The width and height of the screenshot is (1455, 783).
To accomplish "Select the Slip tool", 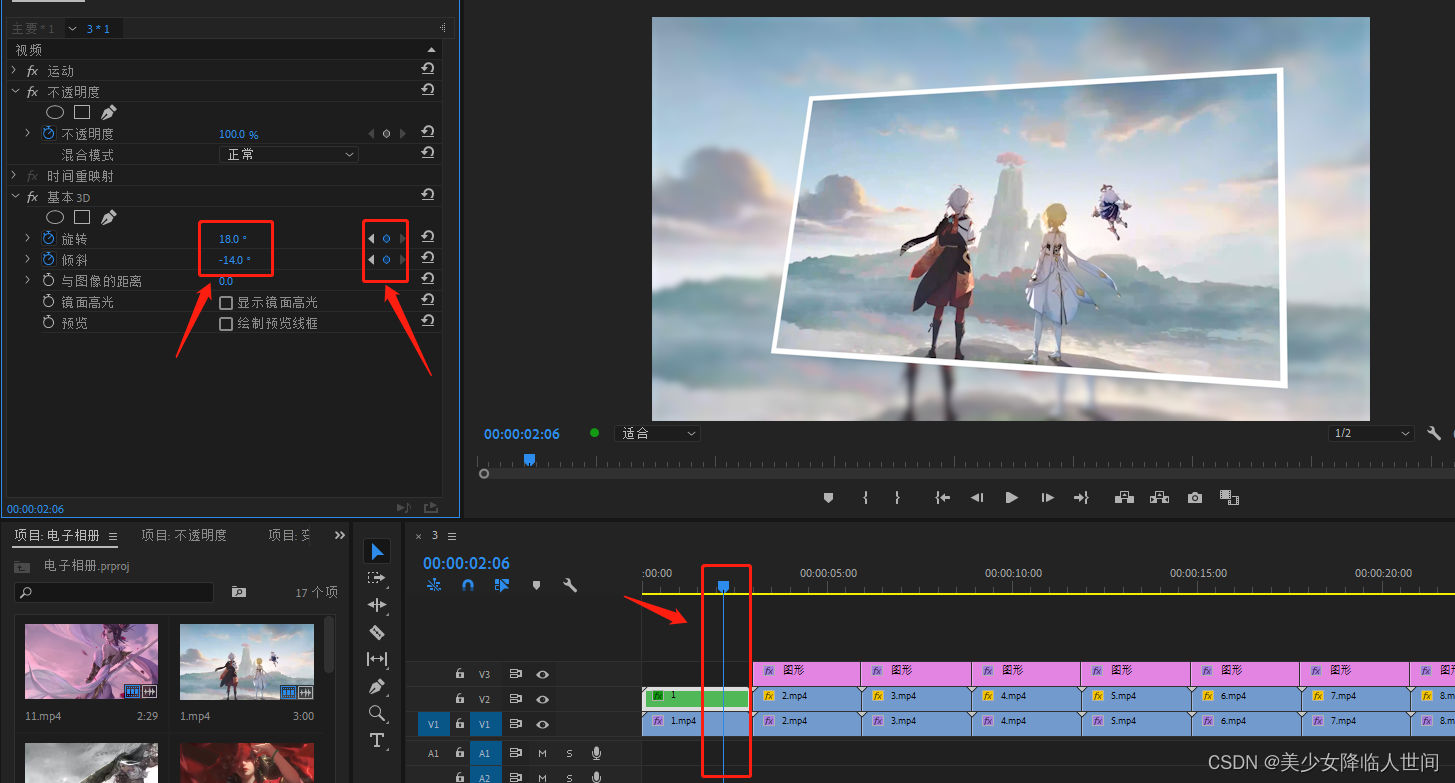I will coord(377,659).
